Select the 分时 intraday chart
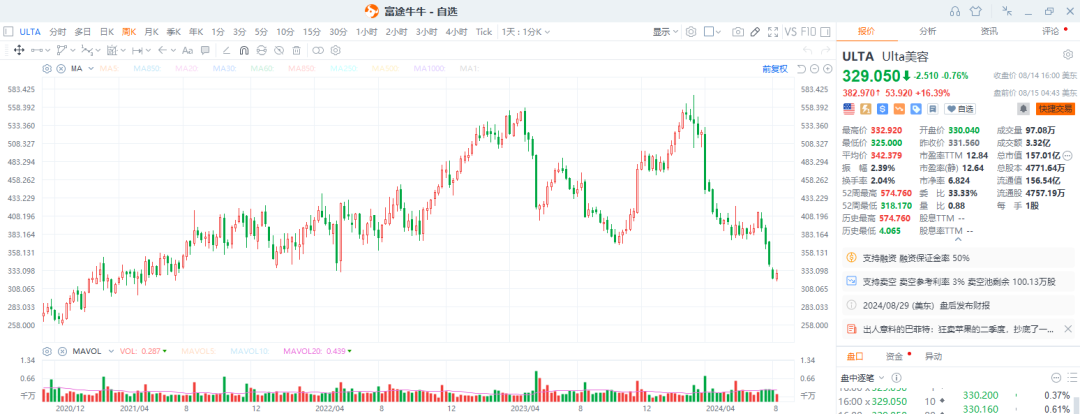1080x414 pixels. coord(59,32)
